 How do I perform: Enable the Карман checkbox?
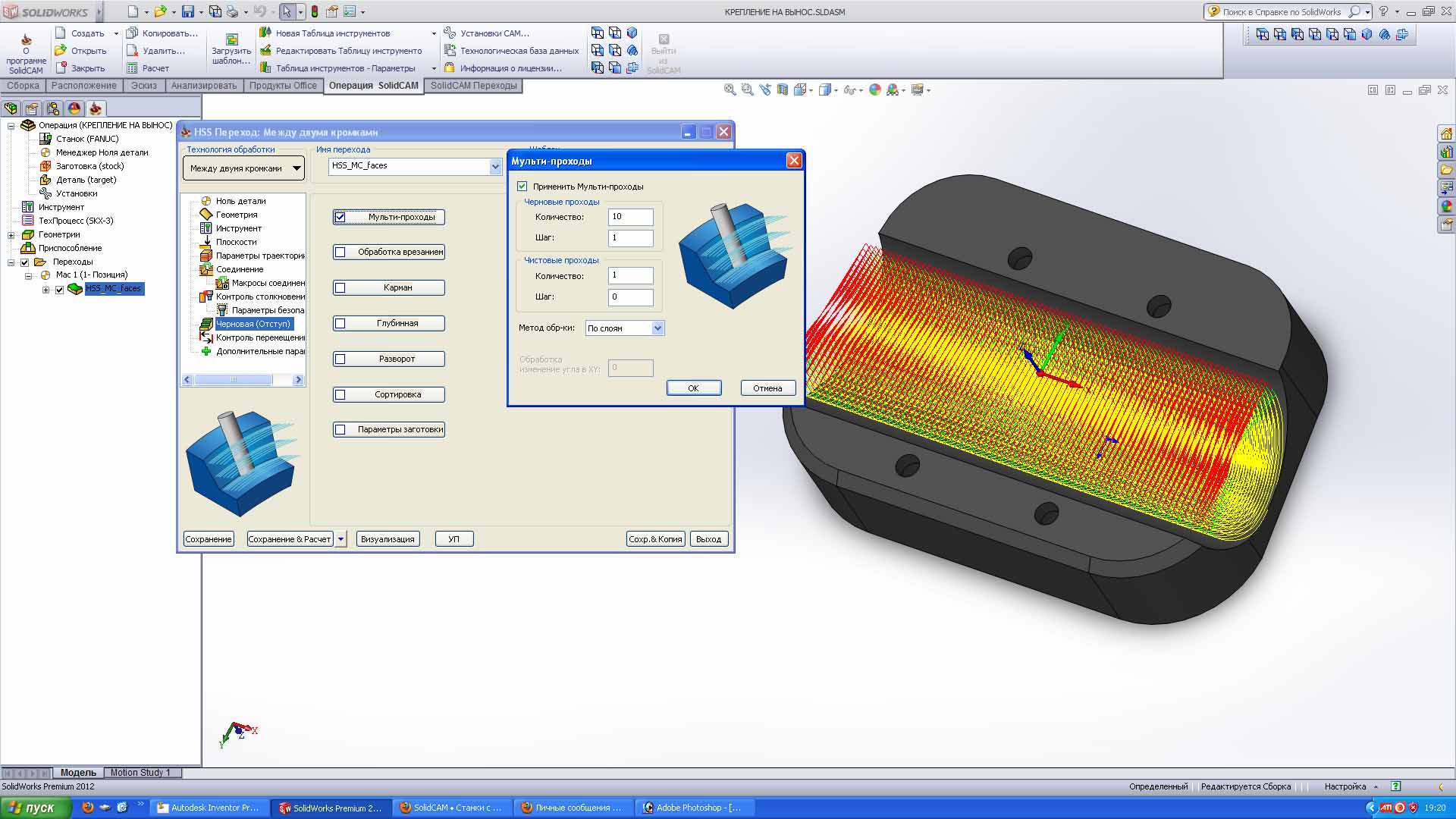click(x=340, y=288)
